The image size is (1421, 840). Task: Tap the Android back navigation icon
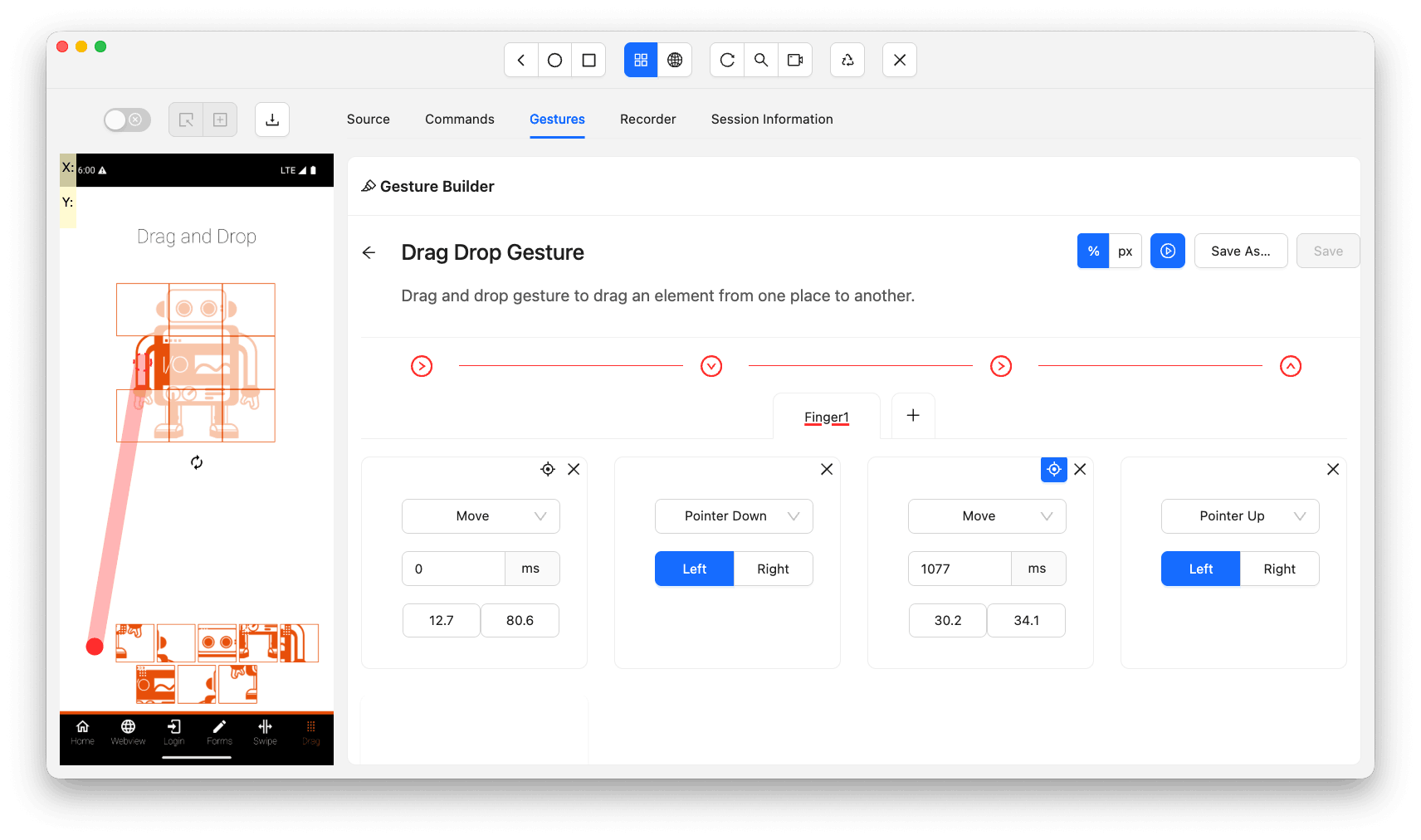[521, 60]
